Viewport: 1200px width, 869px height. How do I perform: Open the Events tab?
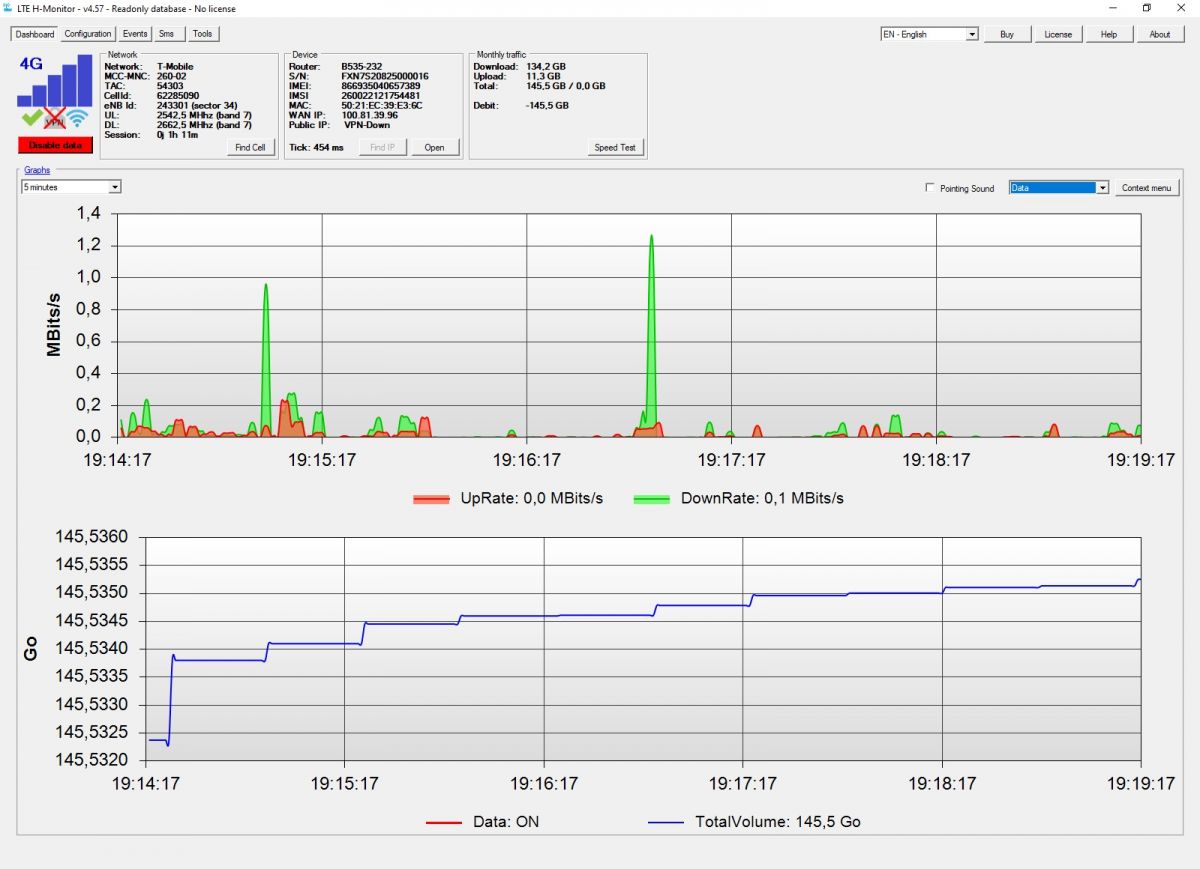135,34
